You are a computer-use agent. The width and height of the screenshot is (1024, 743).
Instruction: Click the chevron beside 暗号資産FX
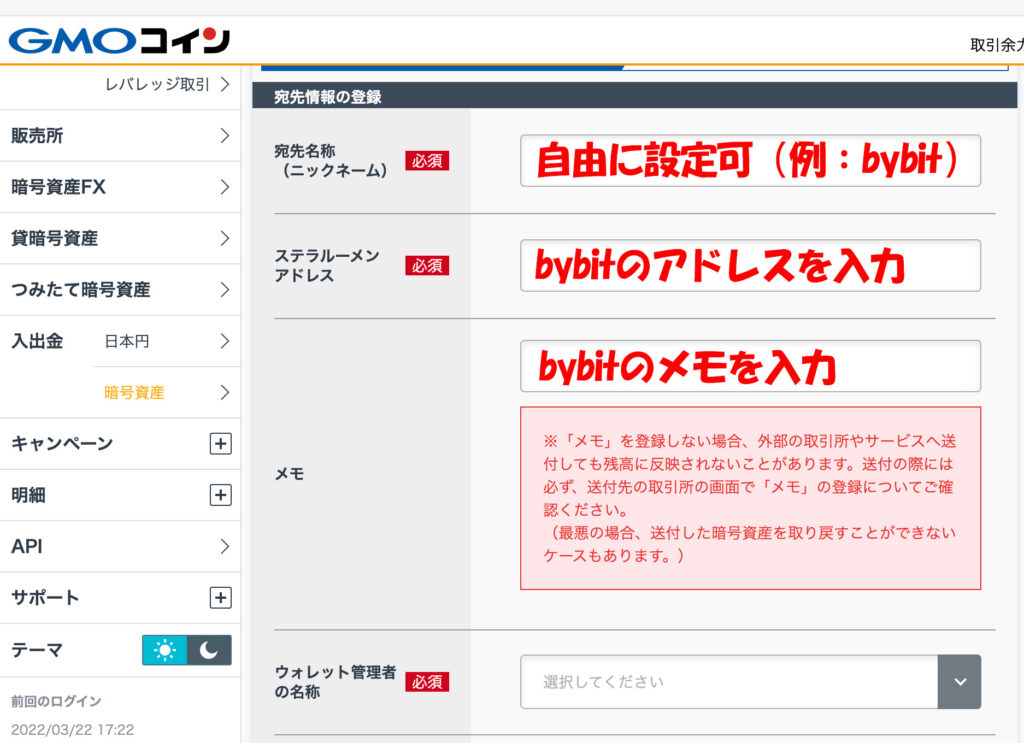pos(225,187)
